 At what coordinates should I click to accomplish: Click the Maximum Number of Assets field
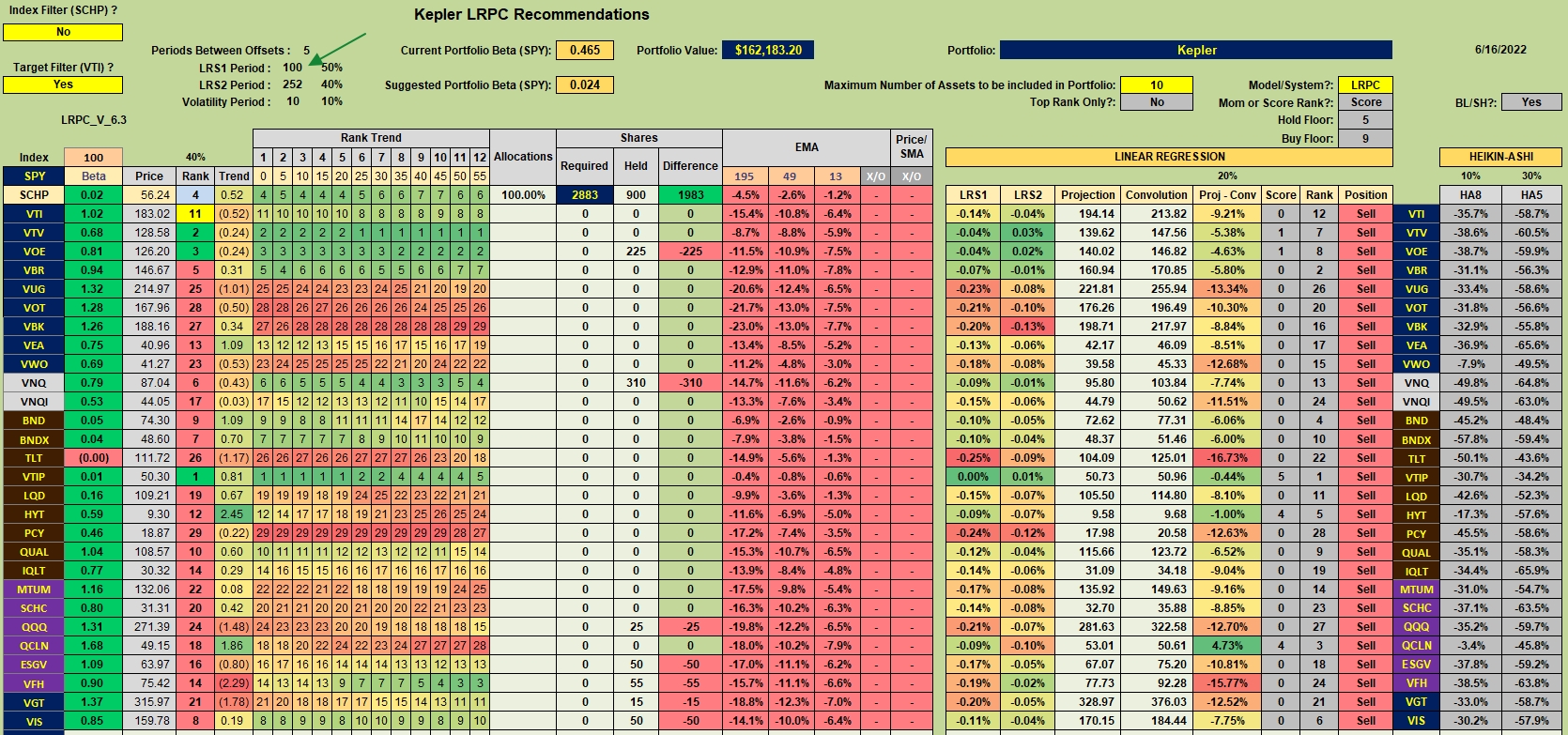click(1157, 84)
